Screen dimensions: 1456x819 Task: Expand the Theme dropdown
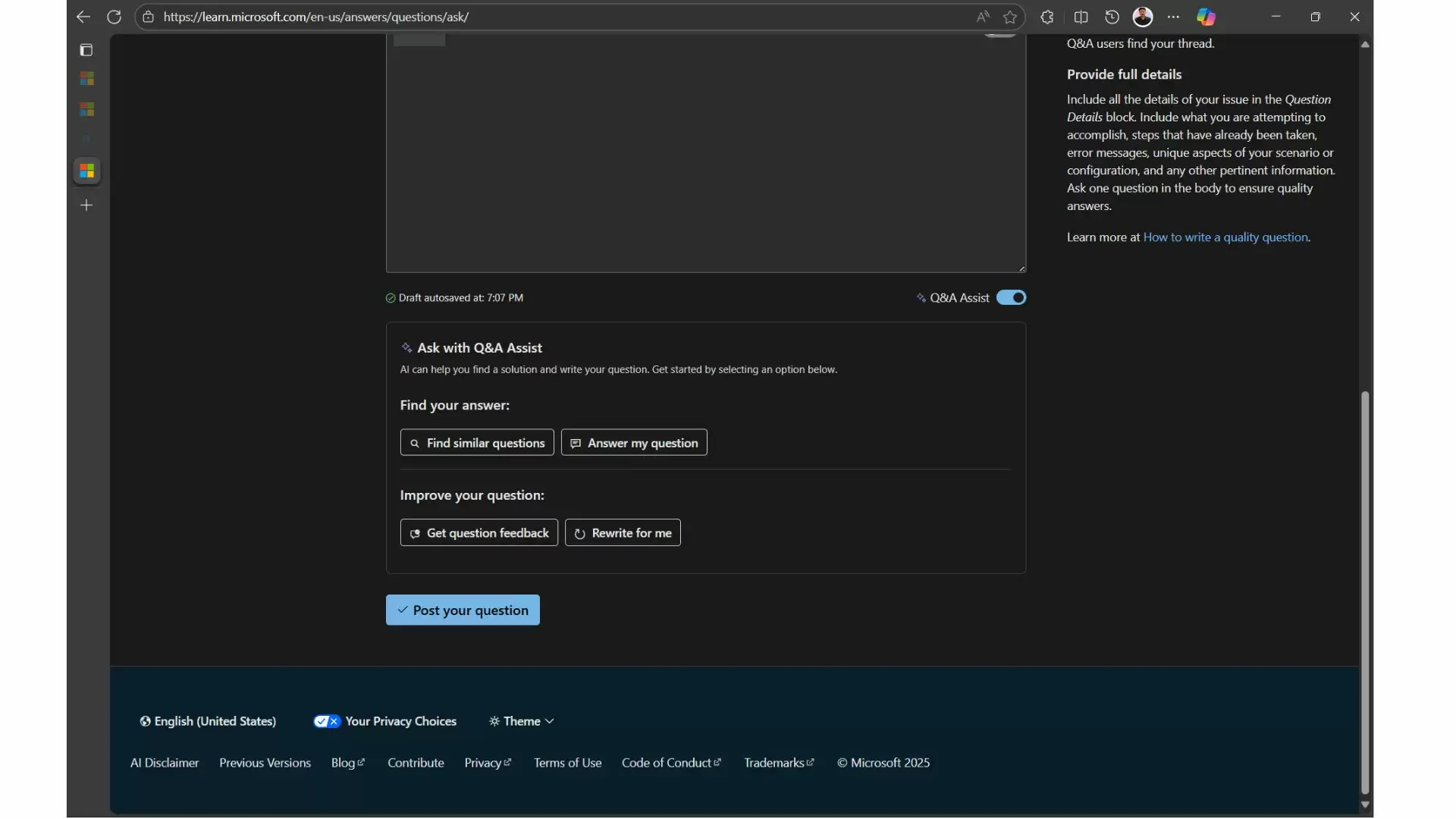coord(522,721)
